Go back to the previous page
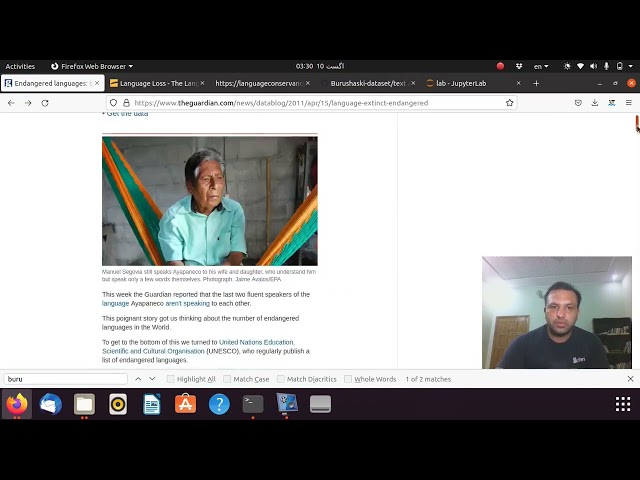The width and height of the screenshot is (640, 480). point(11,103)
